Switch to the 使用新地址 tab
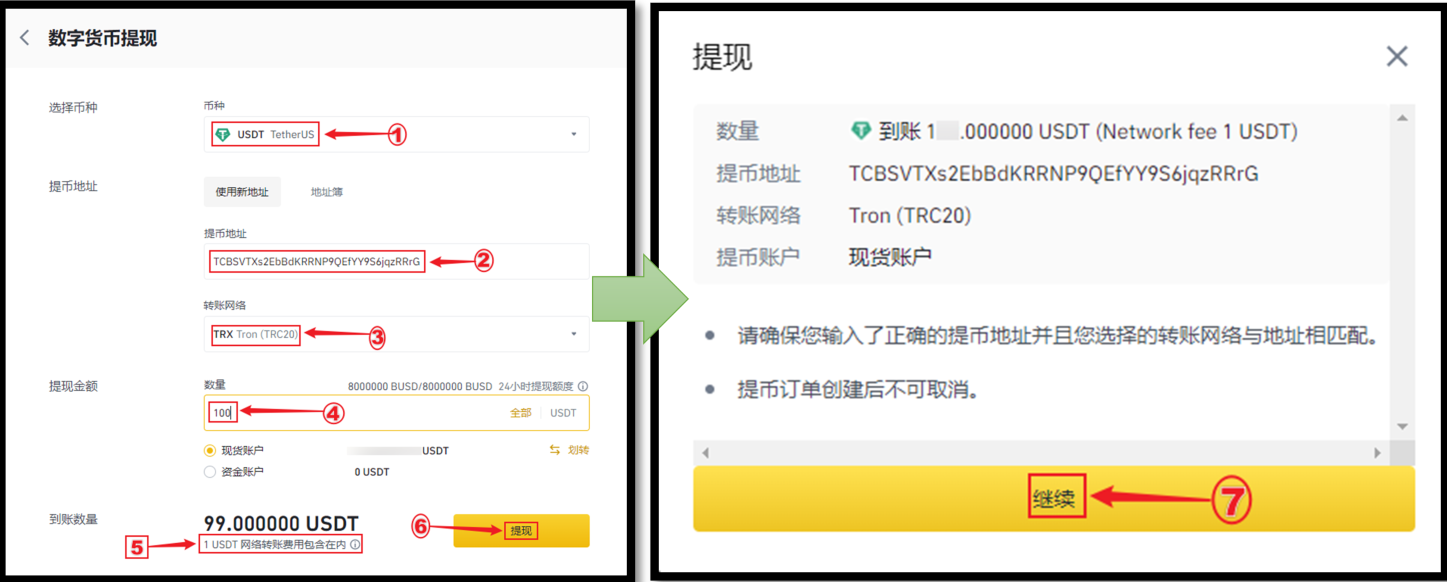 (242, 192)
